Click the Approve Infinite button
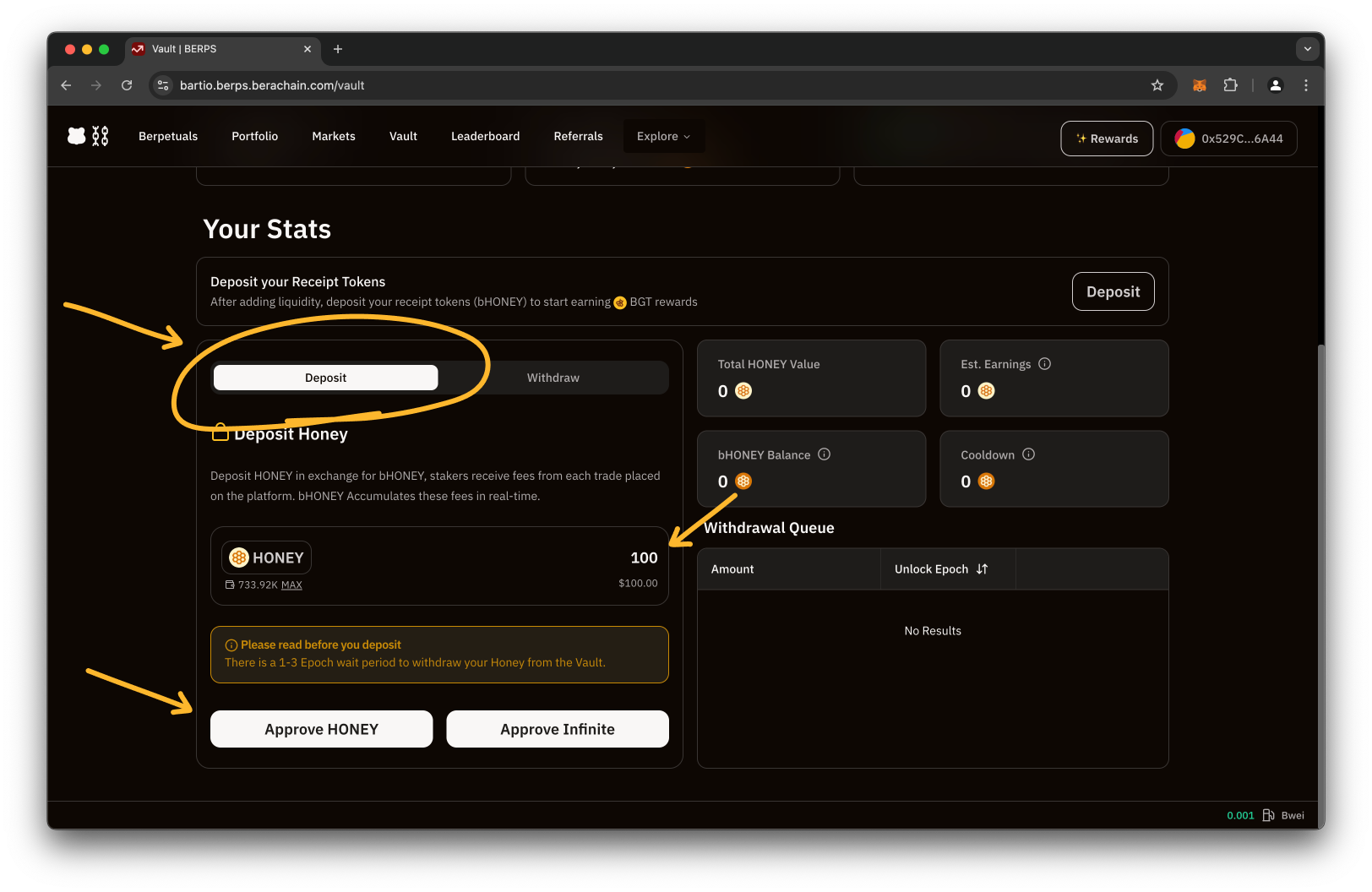The image size is (1372, 892). pos(558,729)
